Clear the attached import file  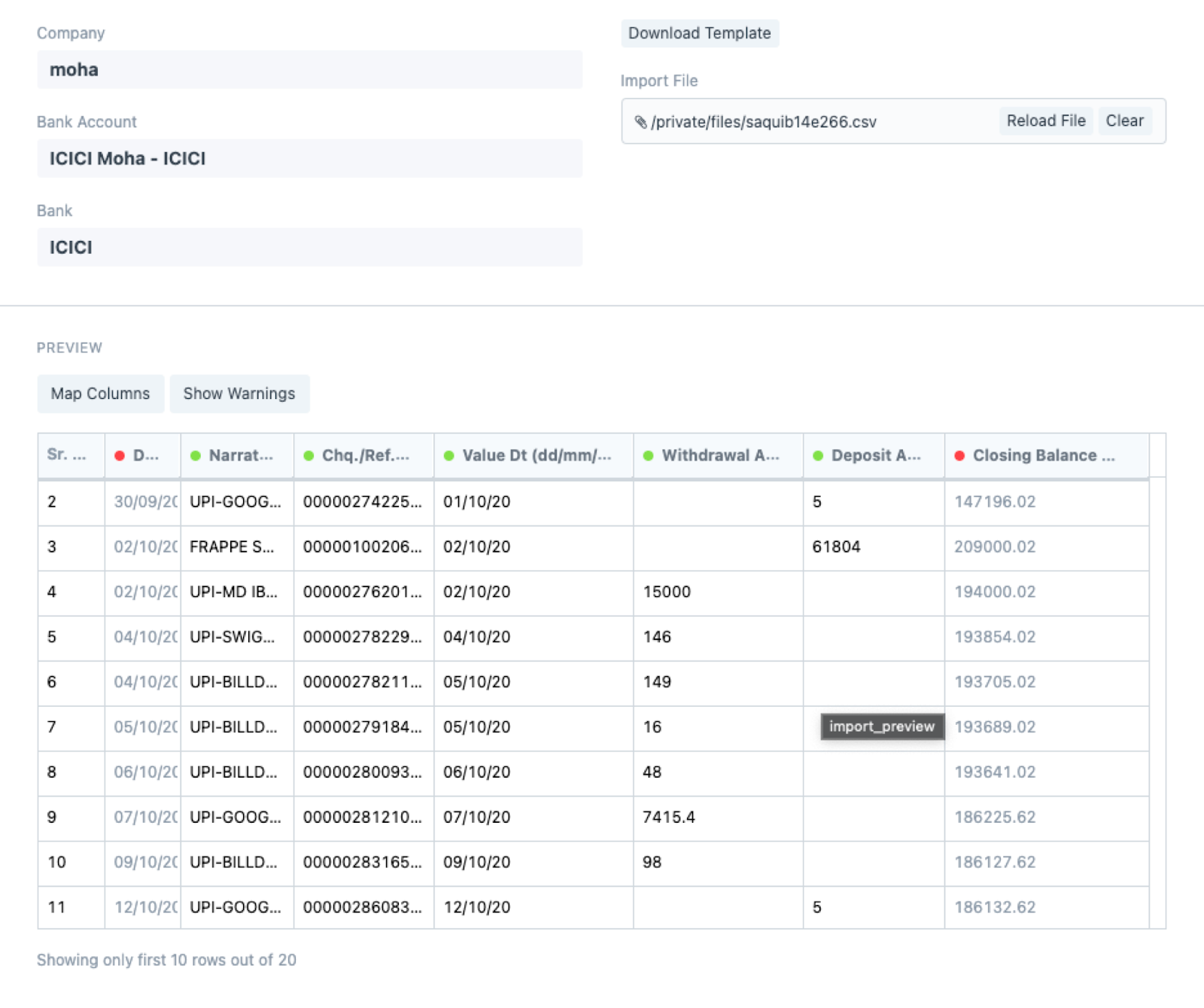[x=1124, y=120]
